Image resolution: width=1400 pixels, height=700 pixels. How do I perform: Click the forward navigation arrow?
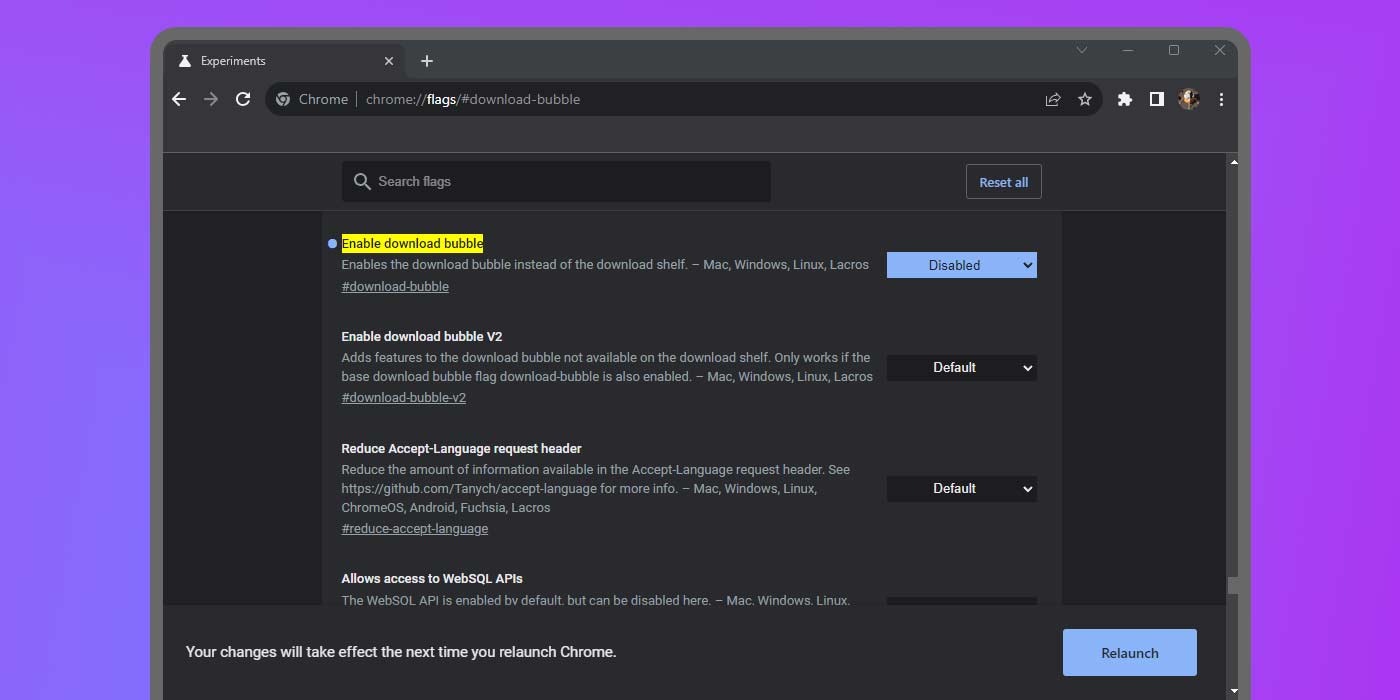(210, 99)
